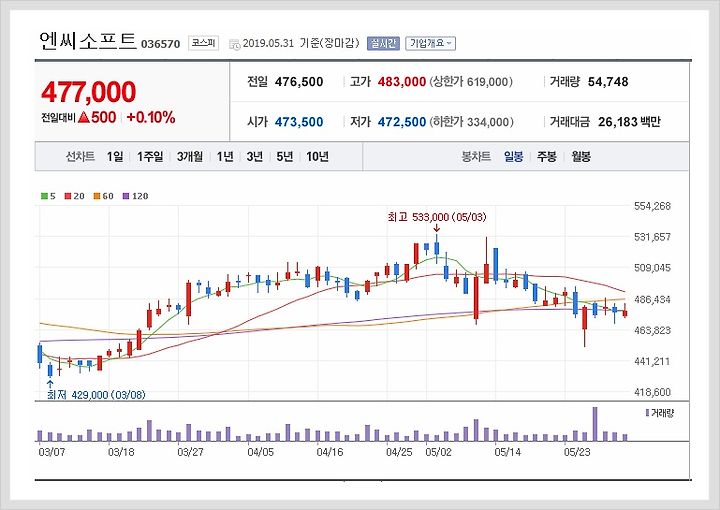This screenshot has height=510, width=720.
Task: Click the 엔씨소프트 stock name heading
Action: [88, 41]
